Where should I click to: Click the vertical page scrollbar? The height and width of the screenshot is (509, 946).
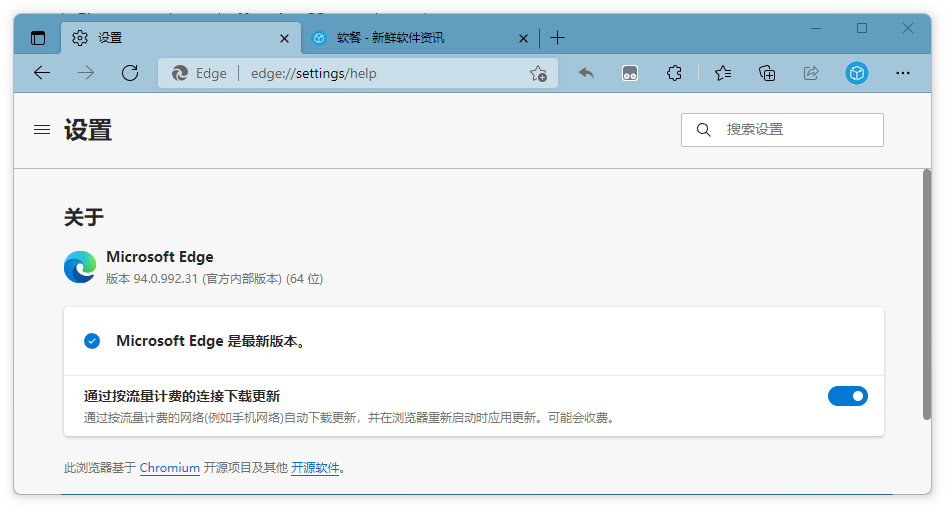pos(927,294)
